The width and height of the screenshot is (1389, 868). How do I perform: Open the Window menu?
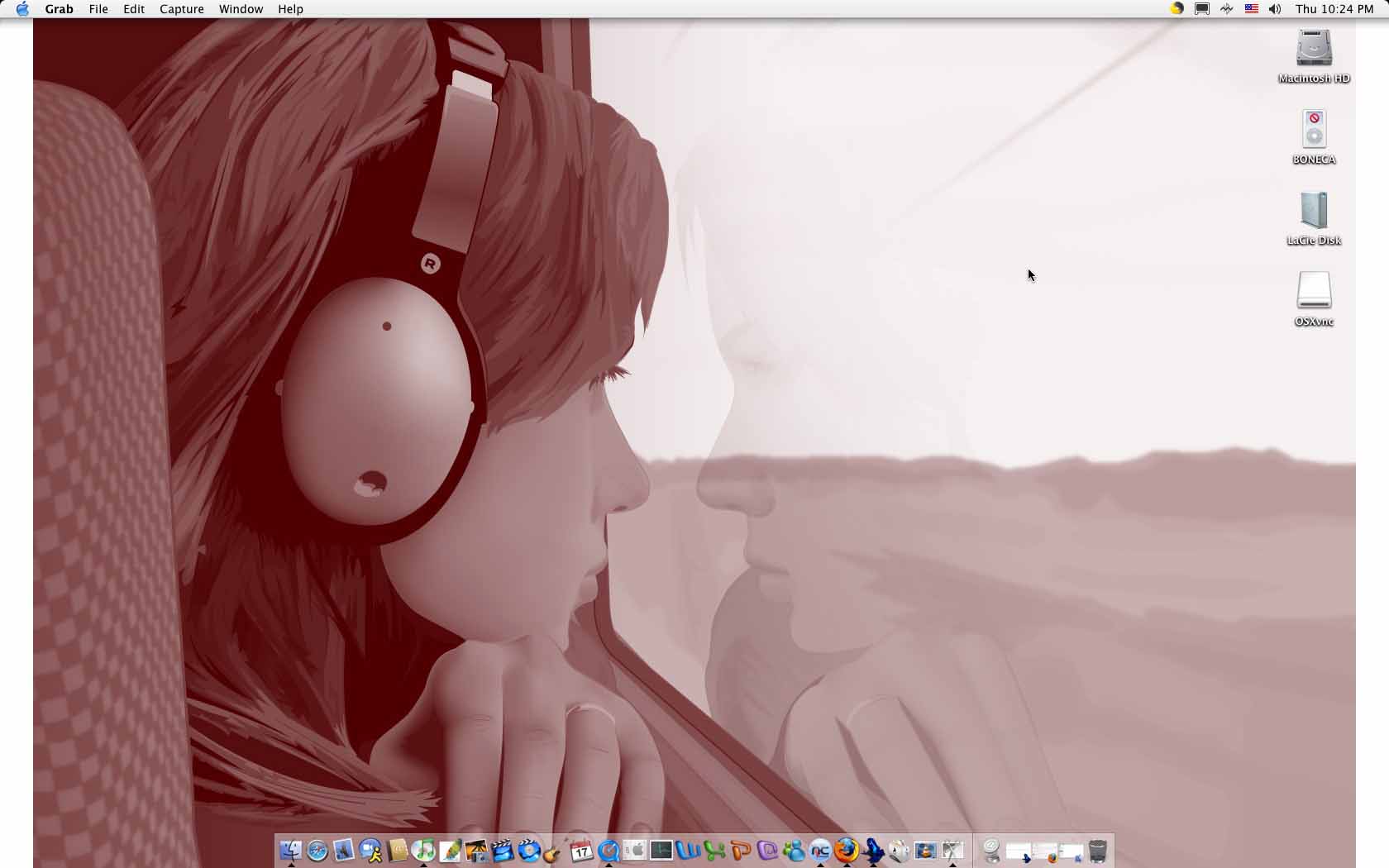pos(241,9)
